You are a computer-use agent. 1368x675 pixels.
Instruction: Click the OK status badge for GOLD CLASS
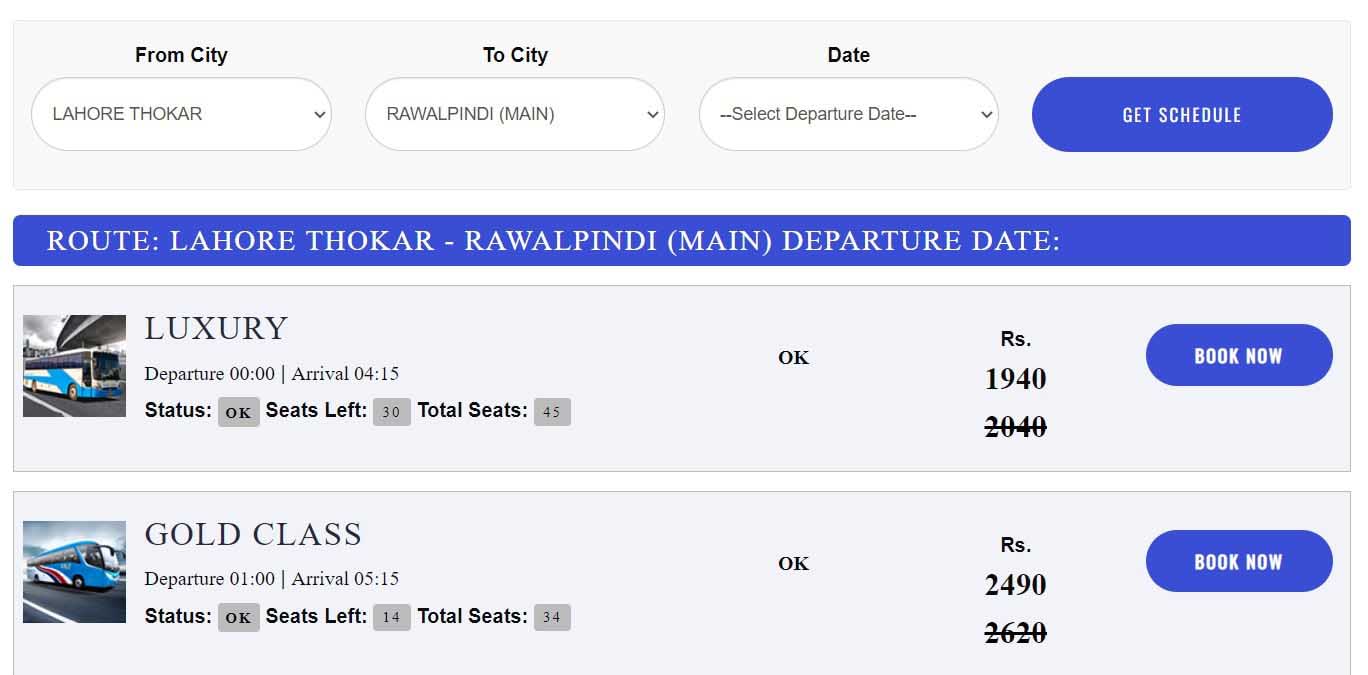238,618
